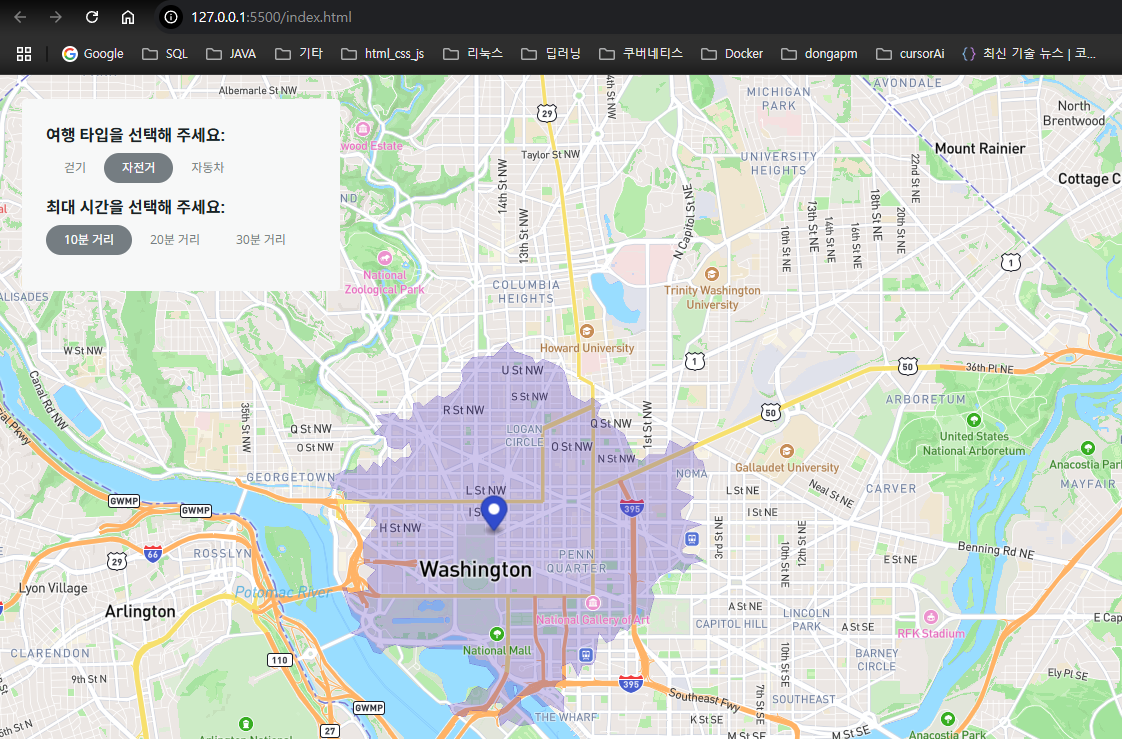Click the National Gallery of Art icon
The height and width of the screenshot is (739, 1122).
pos(592,602)
